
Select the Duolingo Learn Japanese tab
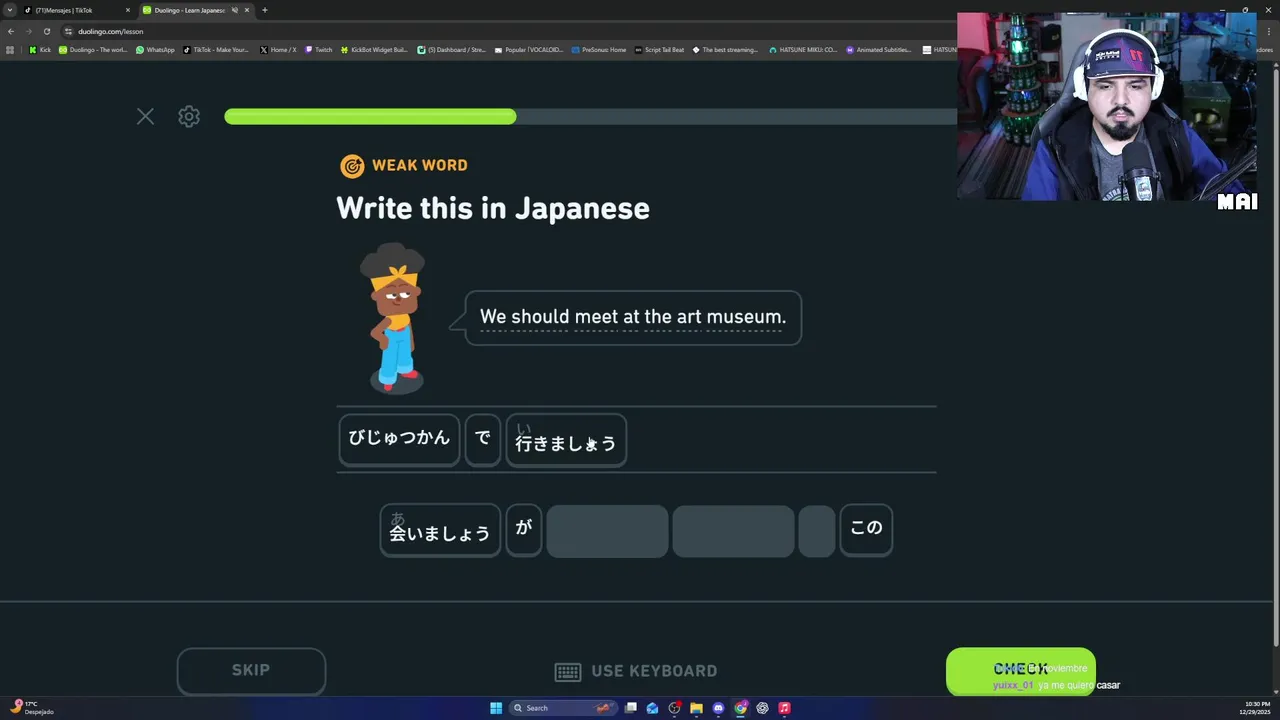point(190,10)
